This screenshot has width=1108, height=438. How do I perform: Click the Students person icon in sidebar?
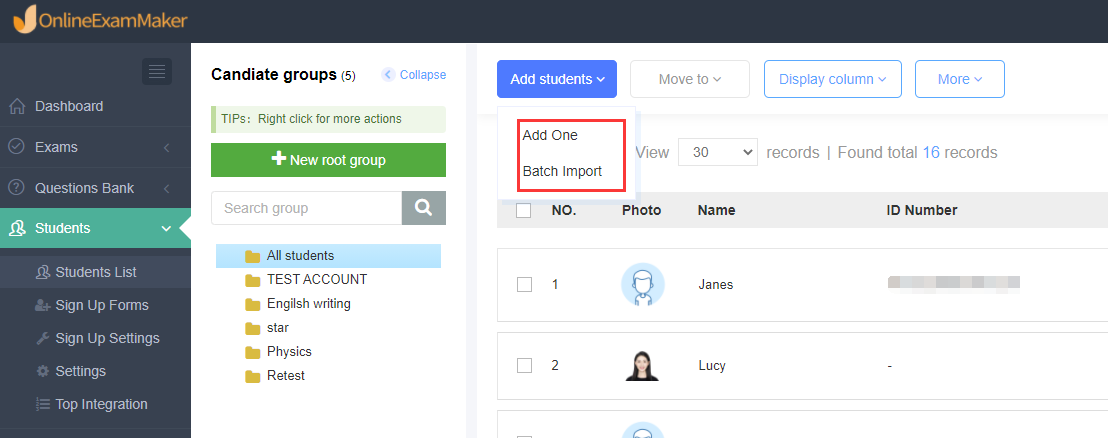point(17,228)
